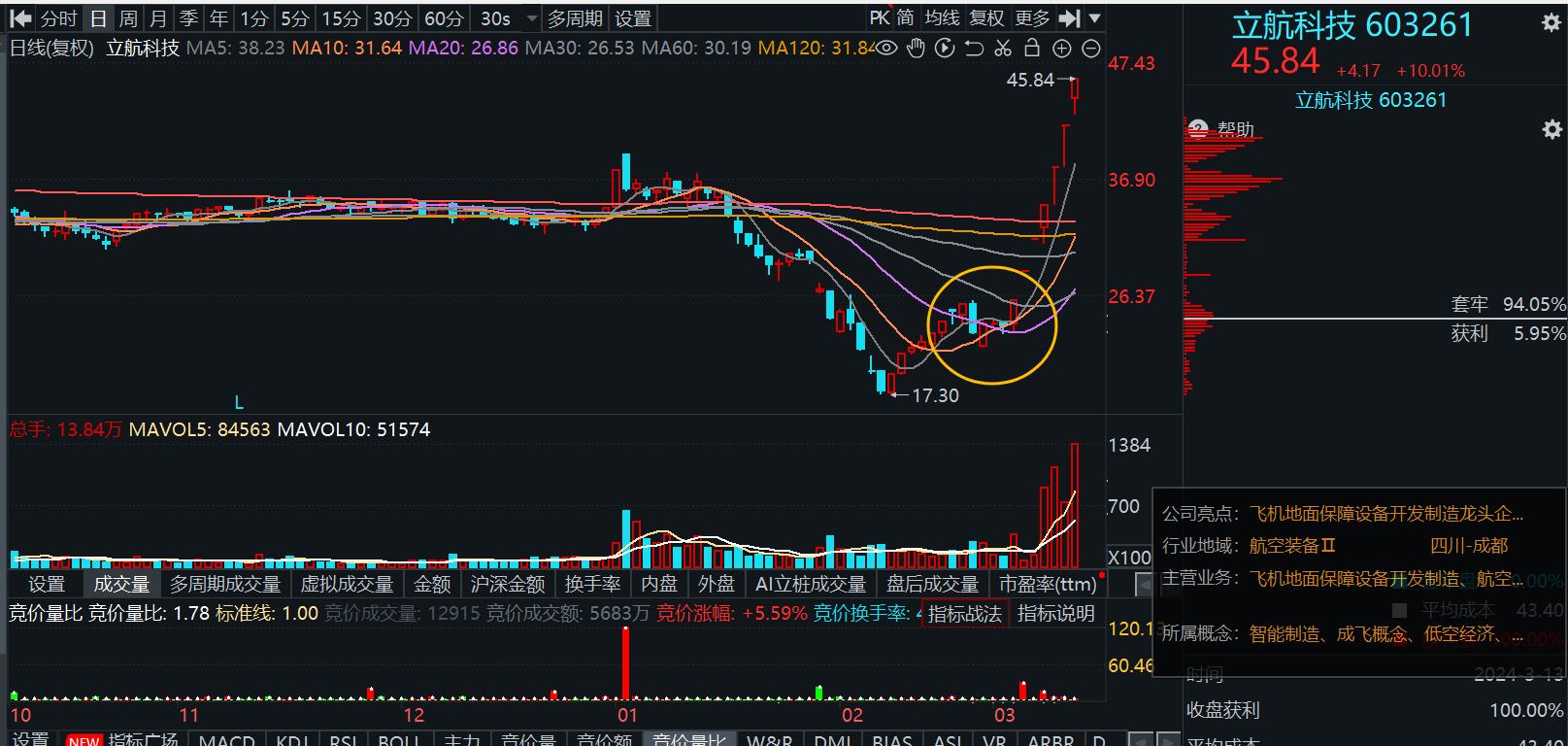Open the PK comparison tool

[879, 18]
